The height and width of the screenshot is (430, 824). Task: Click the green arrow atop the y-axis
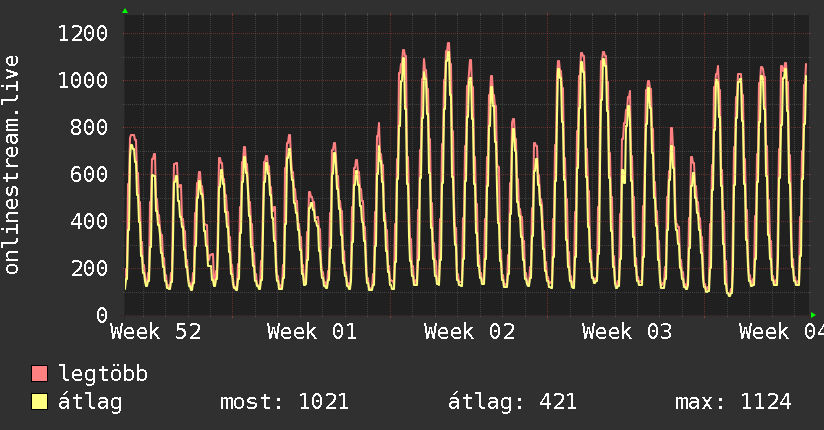(125, 11)
